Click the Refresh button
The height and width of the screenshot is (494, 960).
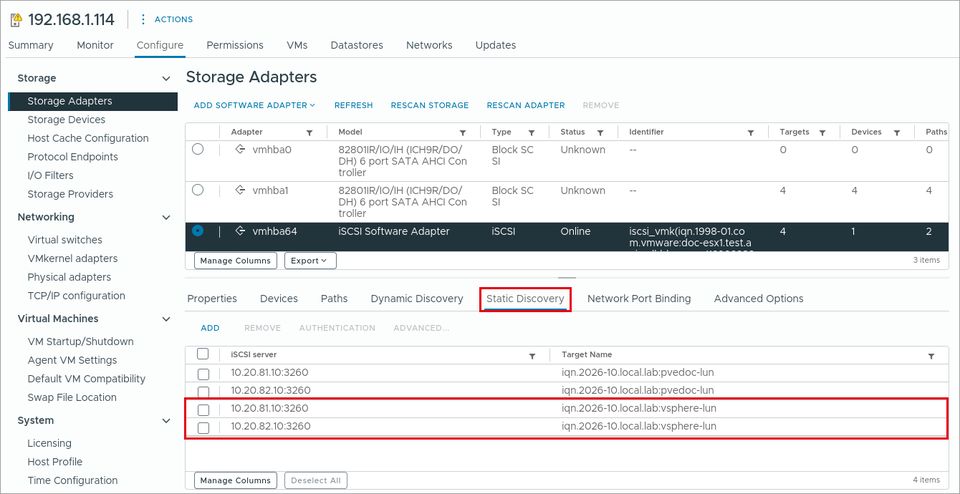coord(353,105)
